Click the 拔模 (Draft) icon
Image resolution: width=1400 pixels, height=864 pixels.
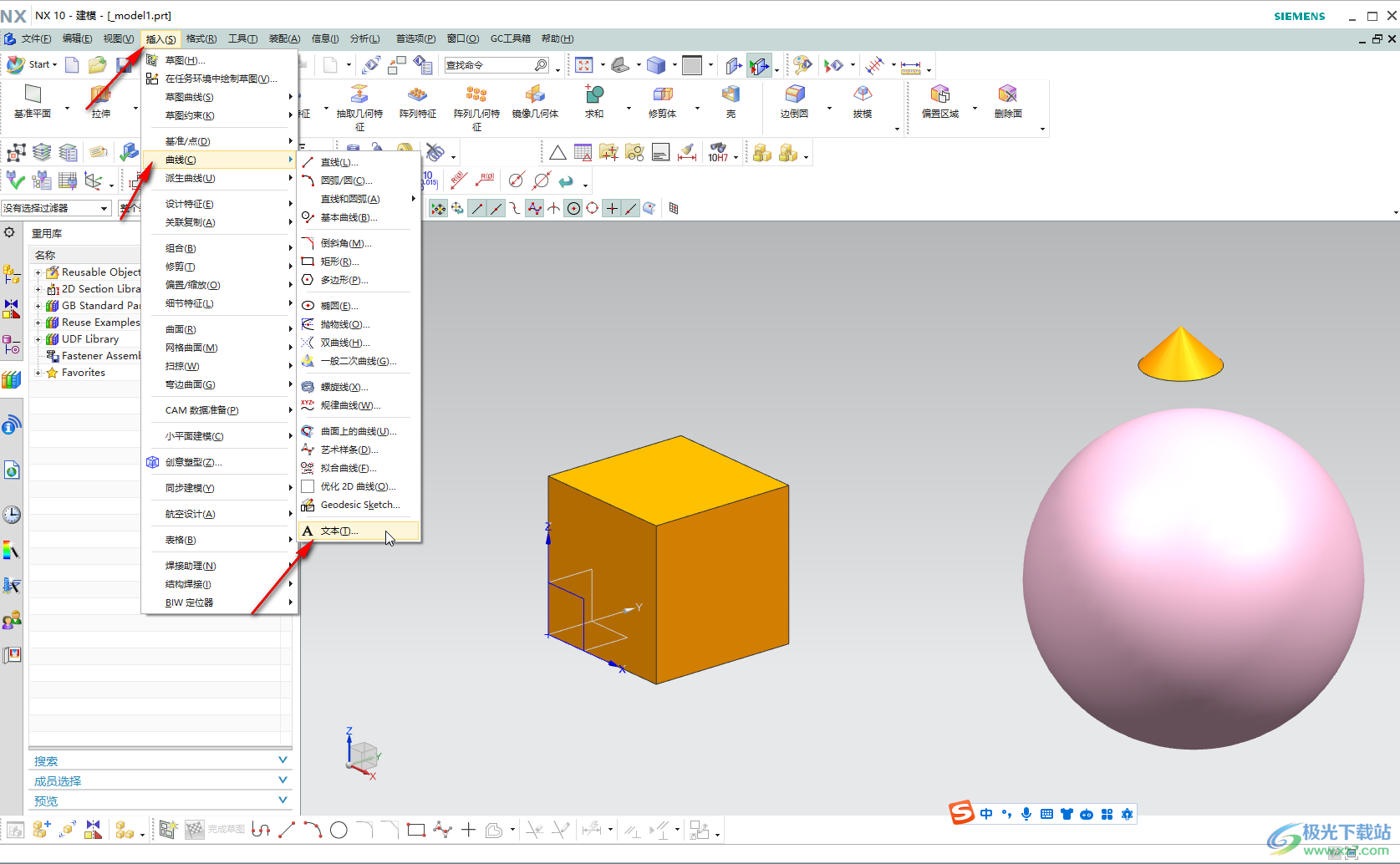click(863, 94)
